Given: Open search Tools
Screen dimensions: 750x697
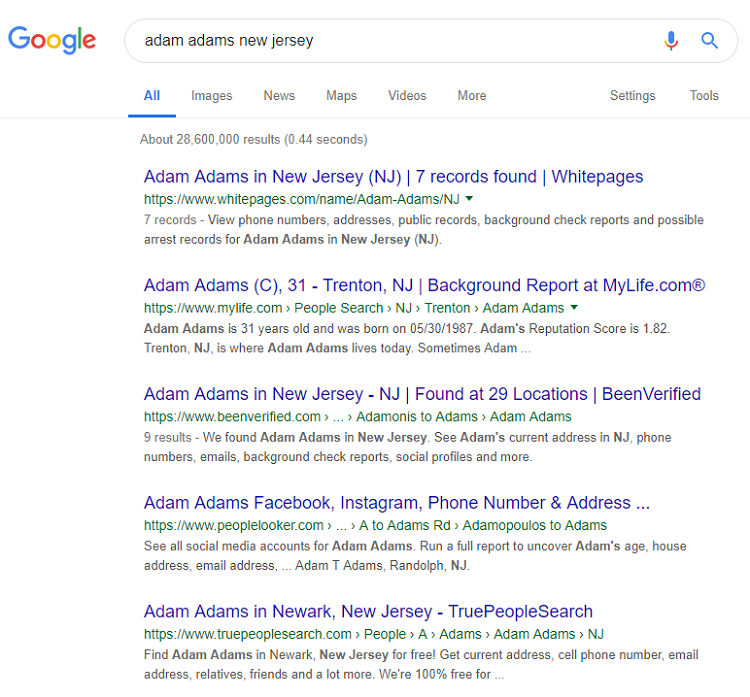Looking at the screenshot, I should click(x=704, y=96).
